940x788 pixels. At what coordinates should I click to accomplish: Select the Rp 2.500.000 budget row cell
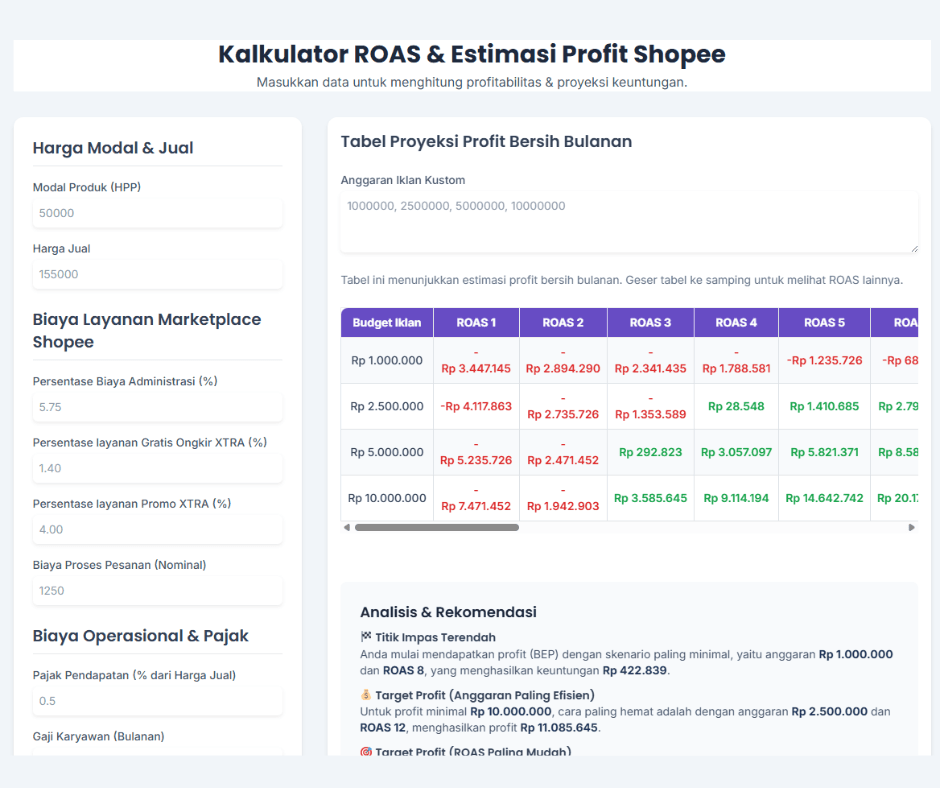pyautogui.click(x=387, y=406)
